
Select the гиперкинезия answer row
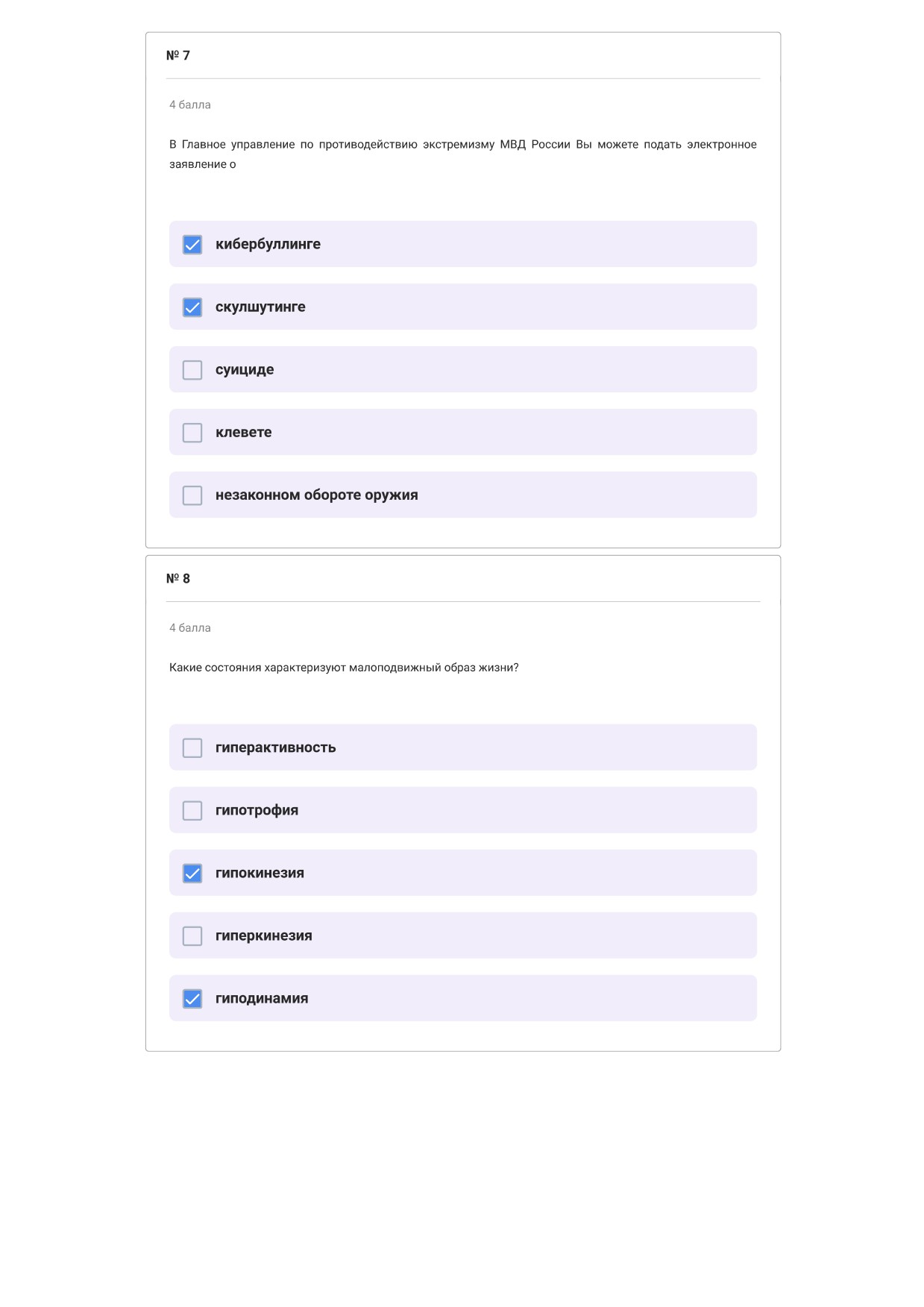463,935
